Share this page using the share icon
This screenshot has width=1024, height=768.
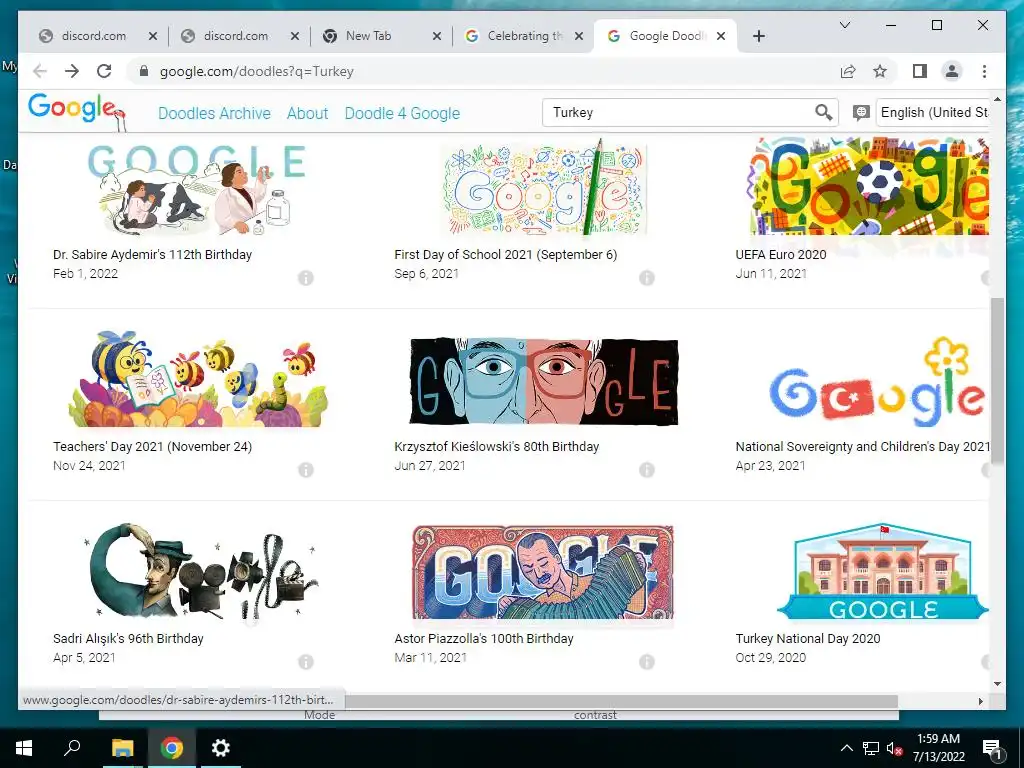point(848,71)
